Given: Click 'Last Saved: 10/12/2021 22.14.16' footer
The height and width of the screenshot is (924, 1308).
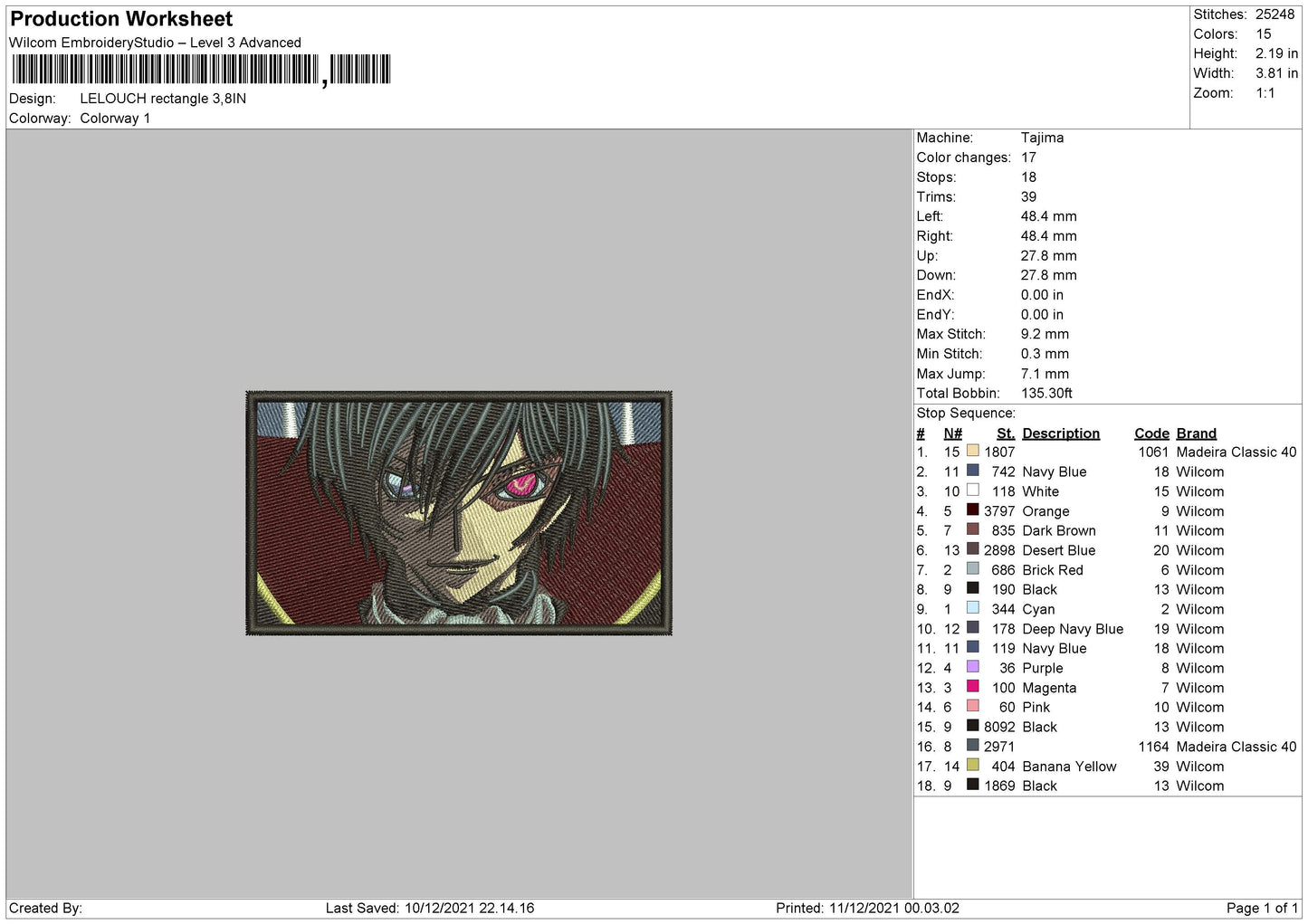Looking at the screenshot, I should pyautogui.click(x=430, y=908).
